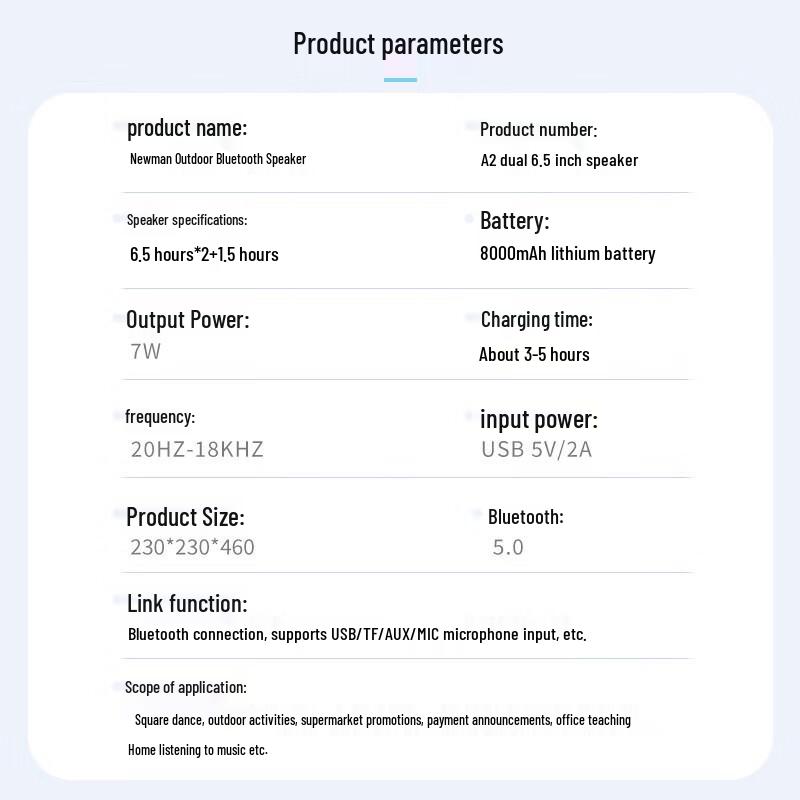Click the "Scope of application:" label
Image resolution: width=800 pixels, height=800 pixels.
click(x=186, y=687)
